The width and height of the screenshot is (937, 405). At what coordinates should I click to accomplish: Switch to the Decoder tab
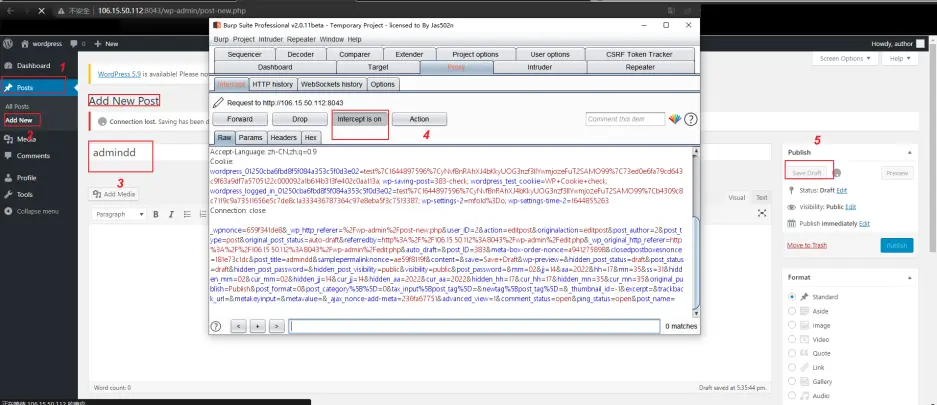coord(301,54)
